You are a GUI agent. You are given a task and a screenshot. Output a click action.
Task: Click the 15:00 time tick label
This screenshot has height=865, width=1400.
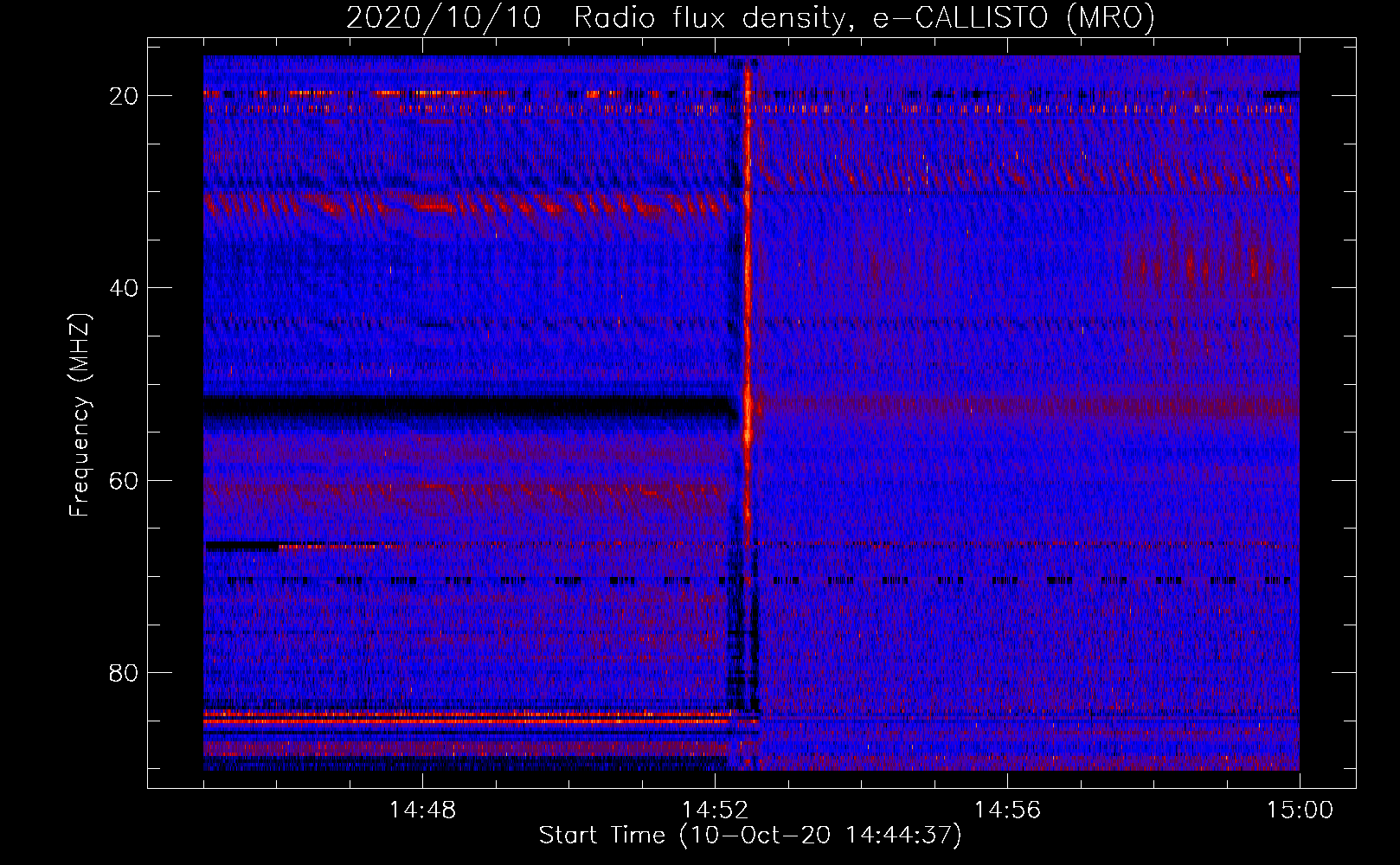tap(1300, 810)
